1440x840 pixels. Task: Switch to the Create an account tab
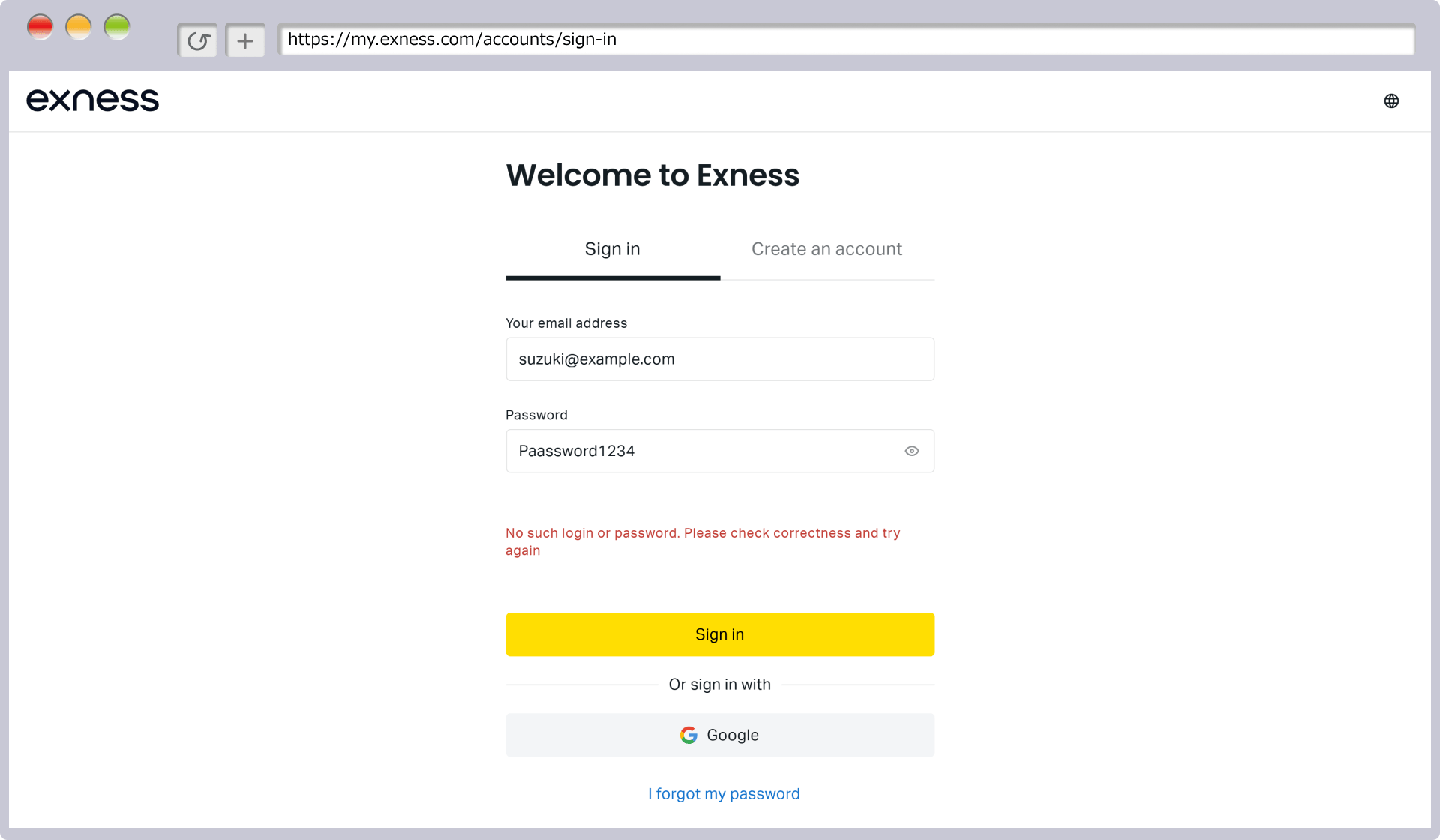click(x=826, y=249)
